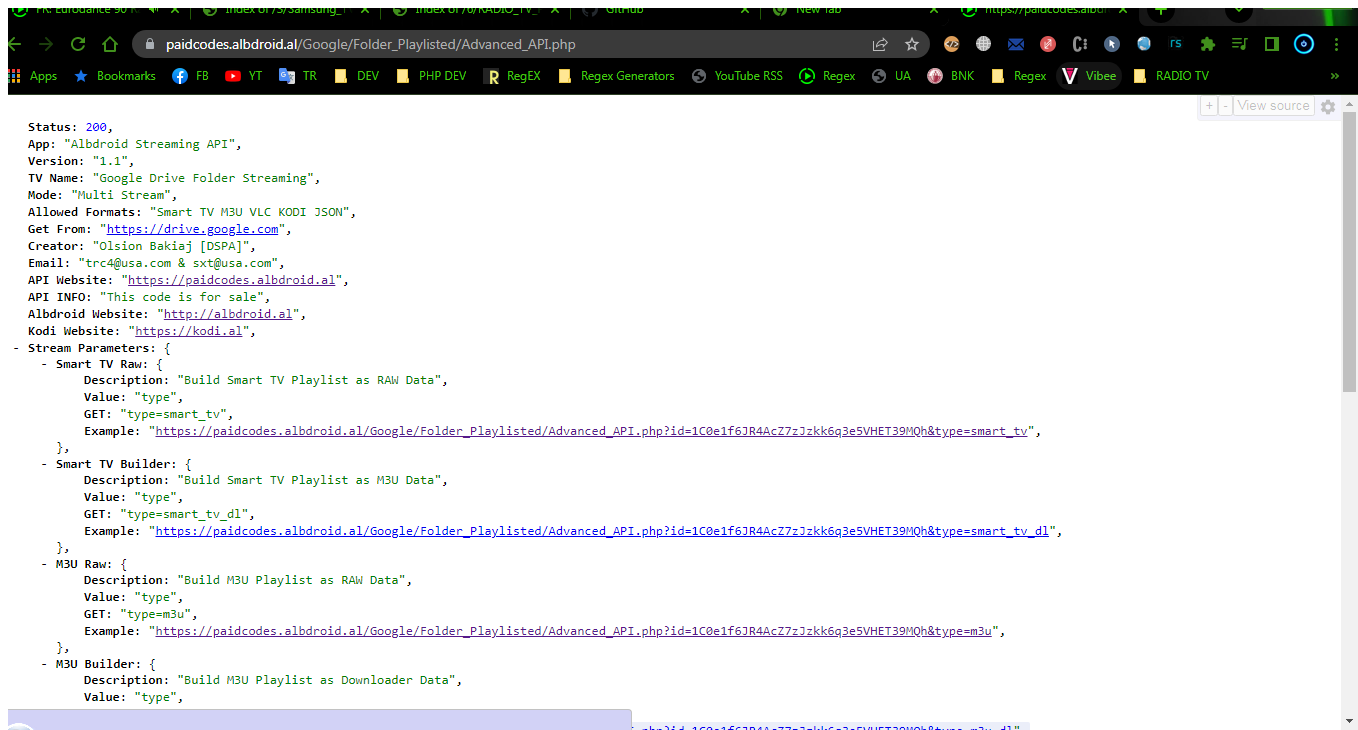Image resolution: width=1358 pixels, height=730 pixels.
Task: Click the orange code brackets extension icon
Action: 952,44
